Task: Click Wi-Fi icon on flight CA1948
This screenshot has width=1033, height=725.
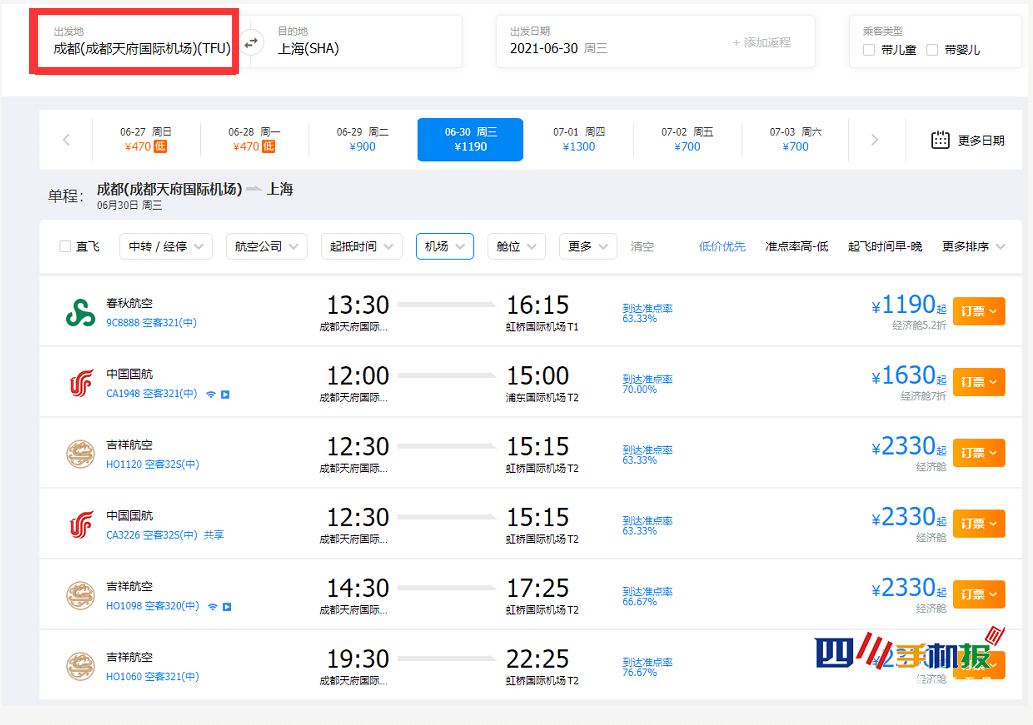Action: tap(211, 394)
